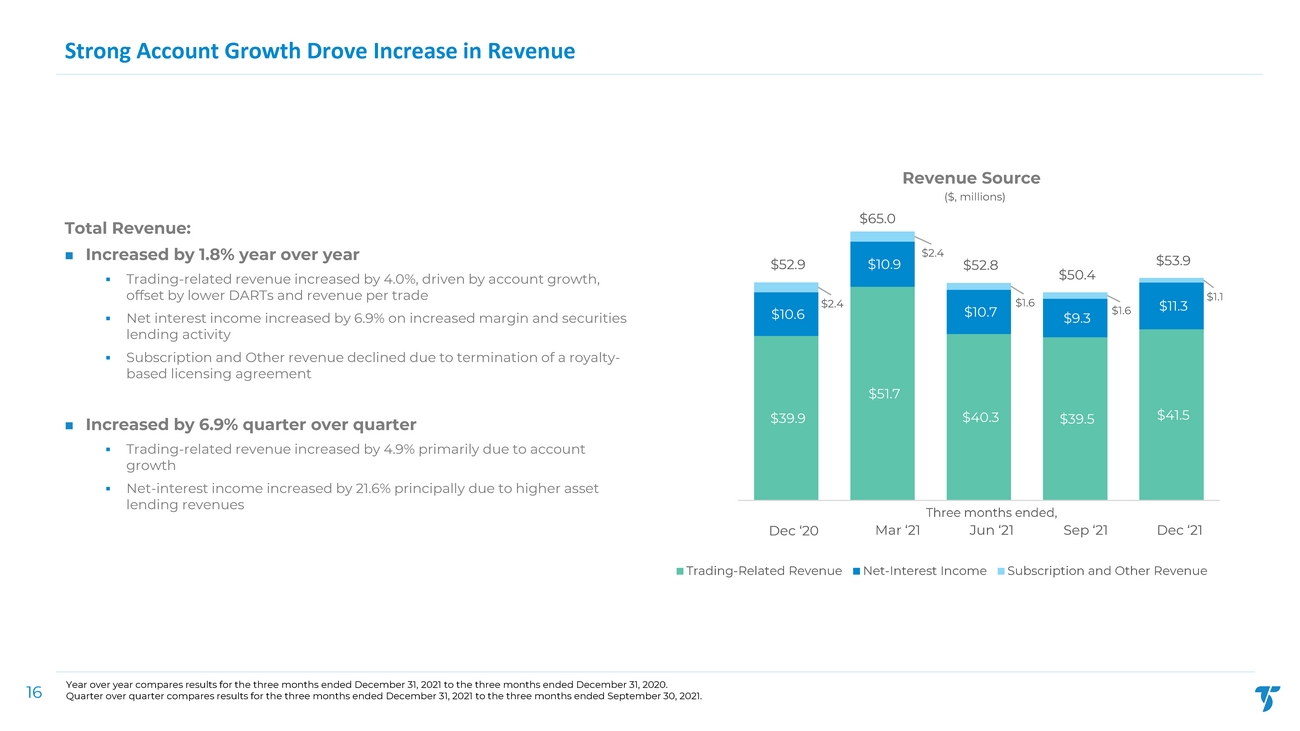This screenshot has height=731, width=1300.
Task: Click the Mar '21 axis label
Action: 897,530
